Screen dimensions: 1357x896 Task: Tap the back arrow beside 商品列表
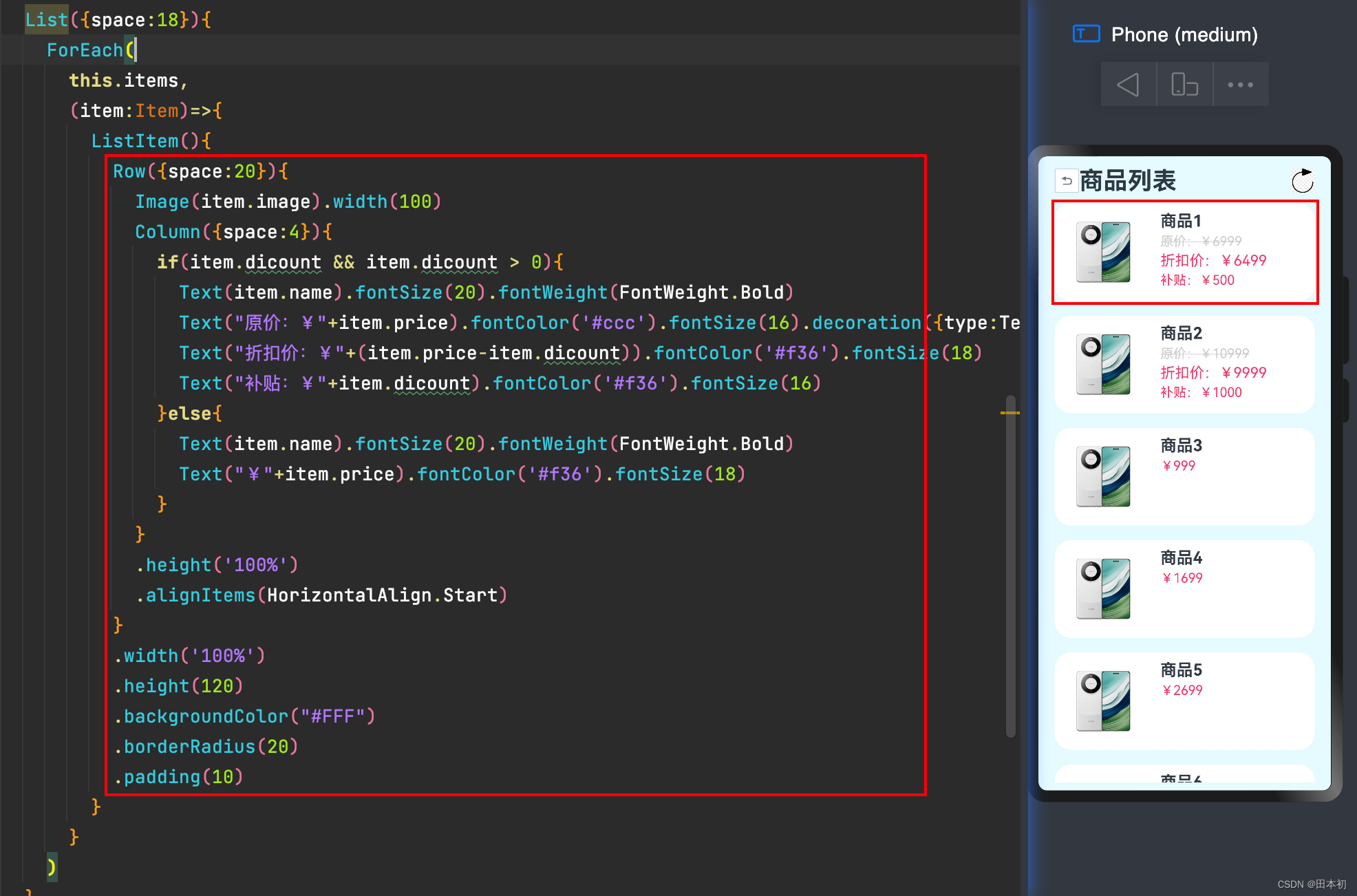[1066, 181]
